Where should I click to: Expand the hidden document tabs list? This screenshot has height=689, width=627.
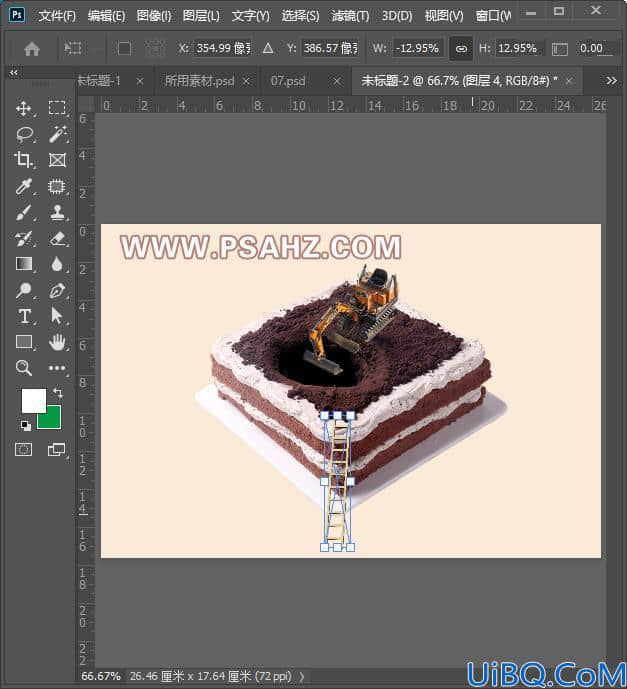(x=611, y=81)
